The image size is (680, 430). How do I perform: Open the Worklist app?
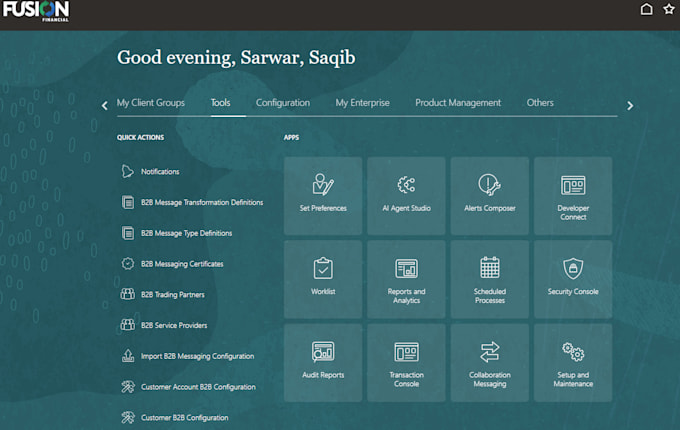click(323, 280)
